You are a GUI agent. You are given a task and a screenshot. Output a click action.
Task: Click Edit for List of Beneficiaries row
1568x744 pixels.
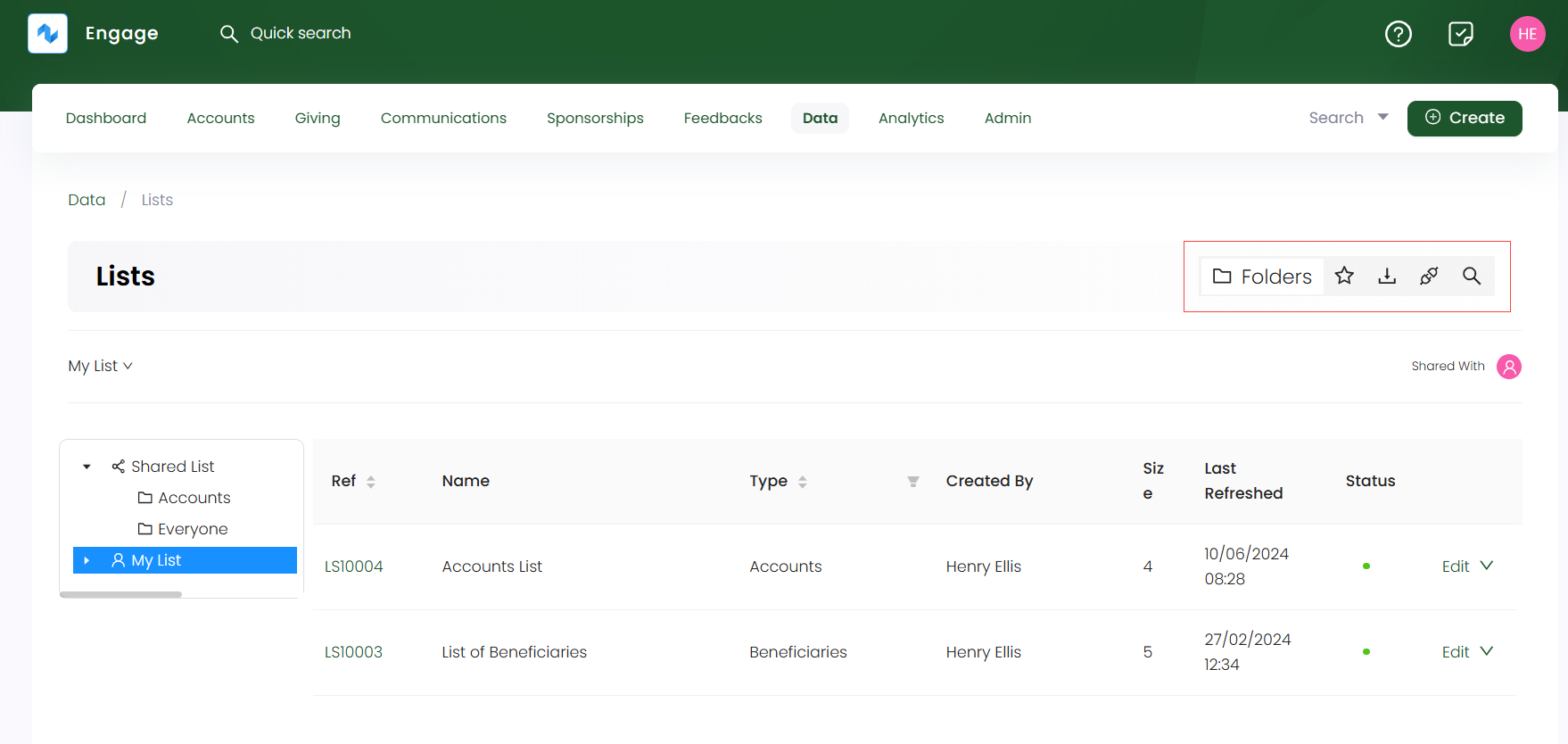[x=1456, y=652]
